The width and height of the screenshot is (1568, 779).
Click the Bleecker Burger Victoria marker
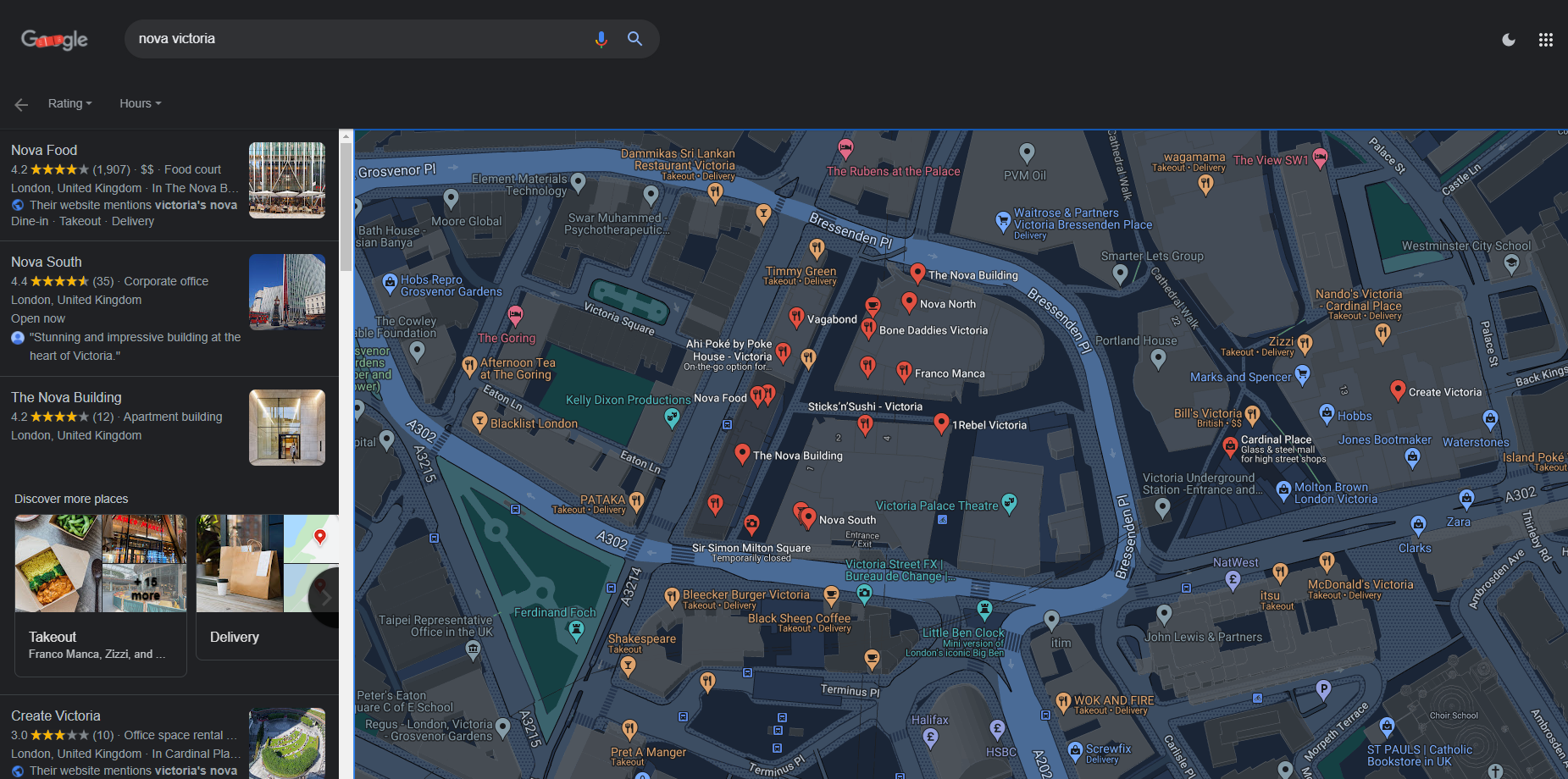[x=672, y=598]
